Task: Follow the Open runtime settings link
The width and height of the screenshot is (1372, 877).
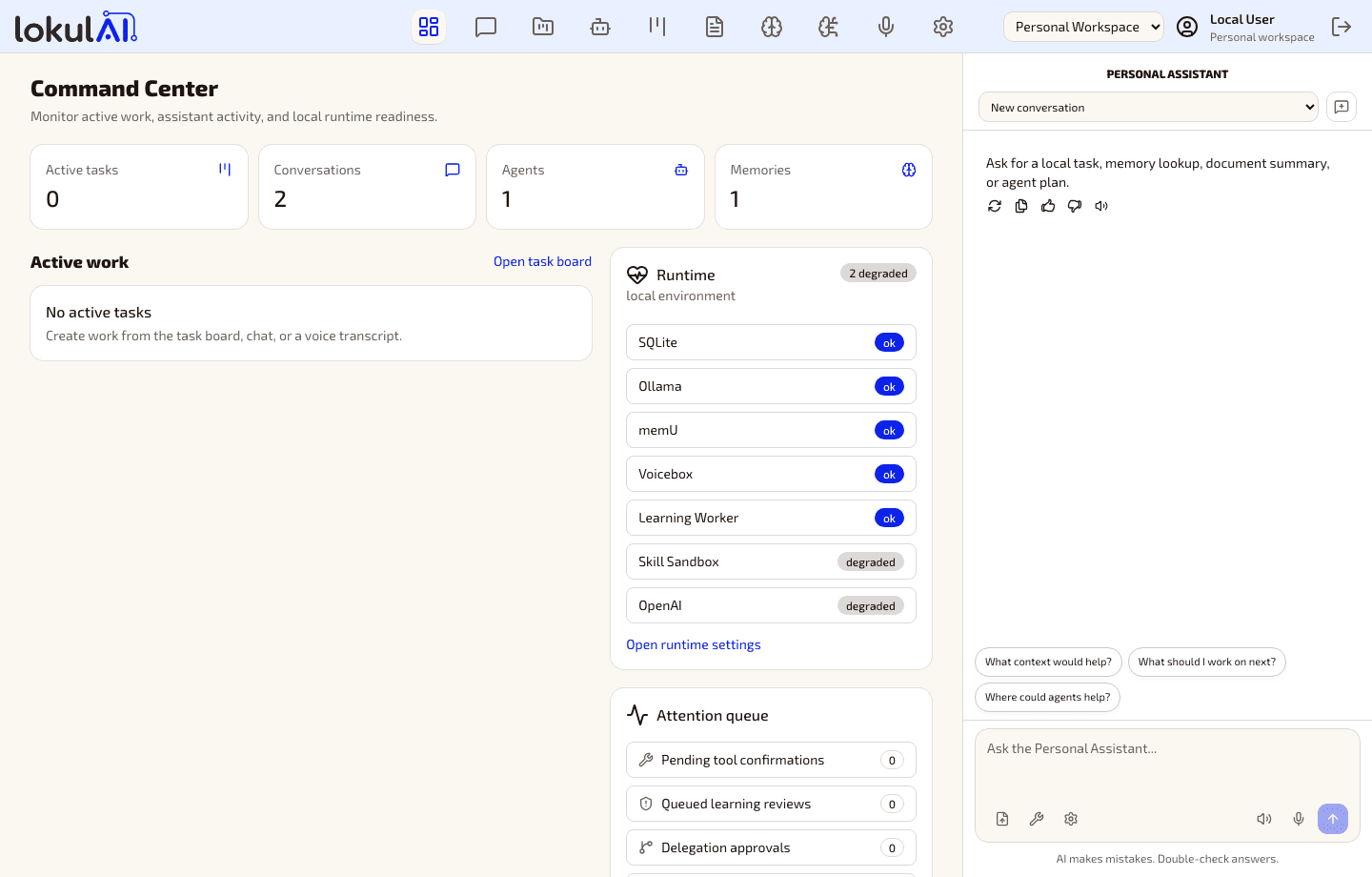Action: click(x=694, y=644)
